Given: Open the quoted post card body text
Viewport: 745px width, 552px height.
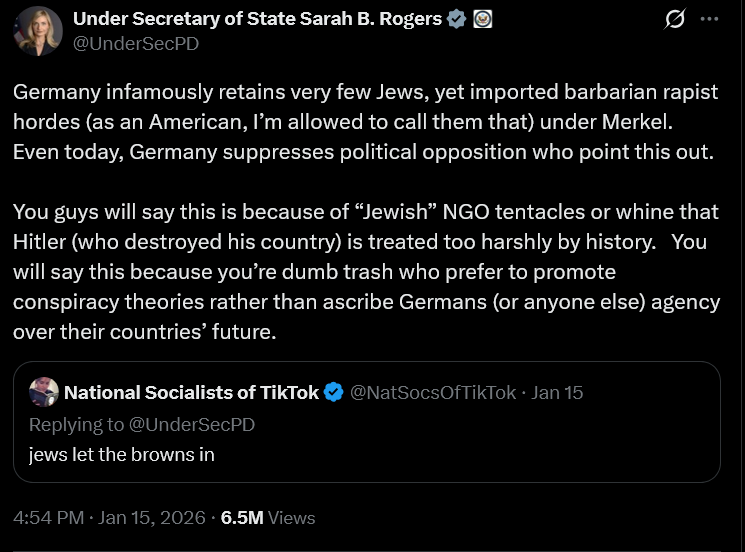Looking at the screenshot, I should point(121,455).
